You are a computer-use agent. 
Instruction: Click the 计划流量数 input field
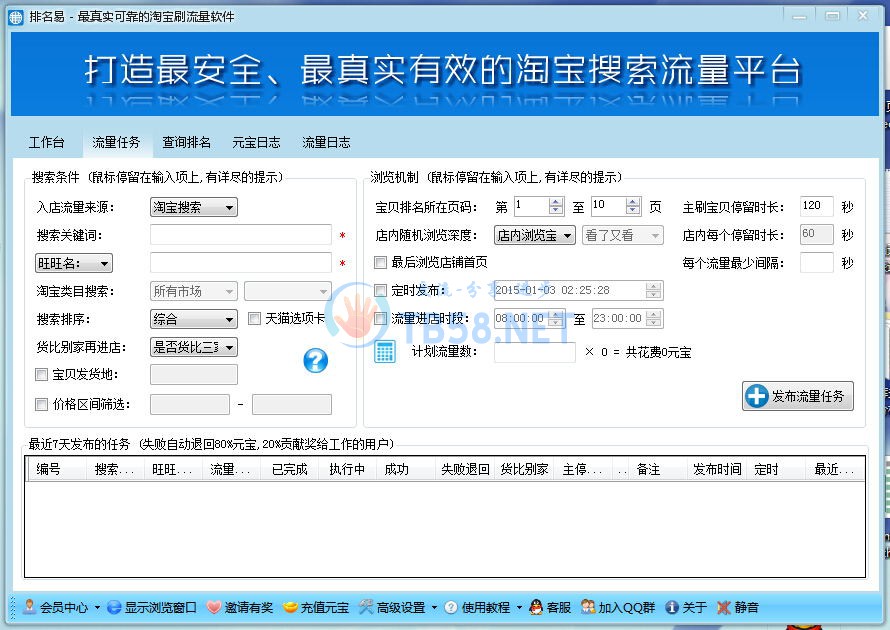coord(535,352)
